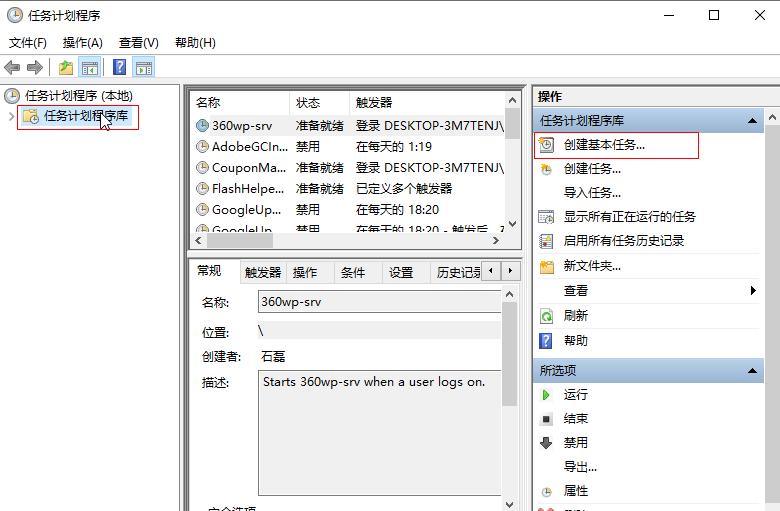Select the 任务计划程序库 tree item

[x=86, y=116]
